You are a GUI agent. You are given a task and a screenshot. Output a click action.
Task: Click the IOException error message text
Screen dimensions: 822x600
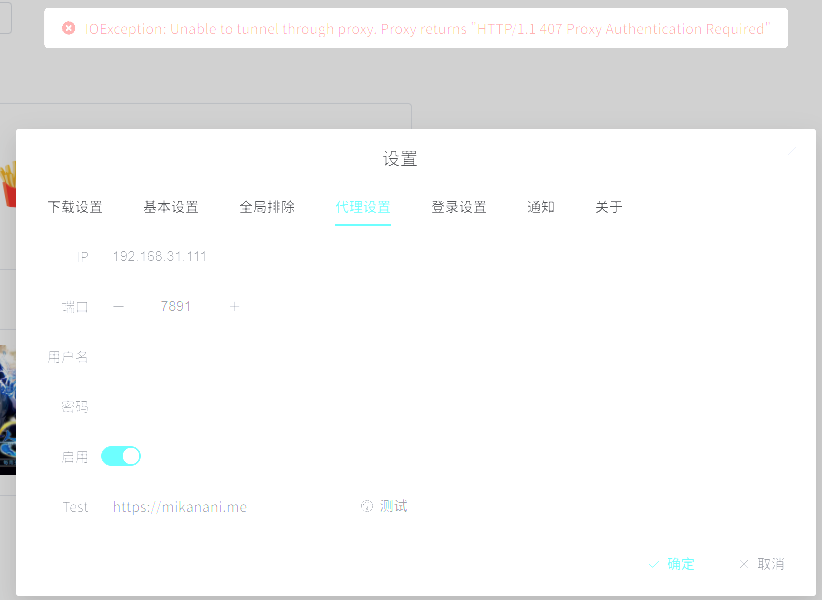point(427,29)
